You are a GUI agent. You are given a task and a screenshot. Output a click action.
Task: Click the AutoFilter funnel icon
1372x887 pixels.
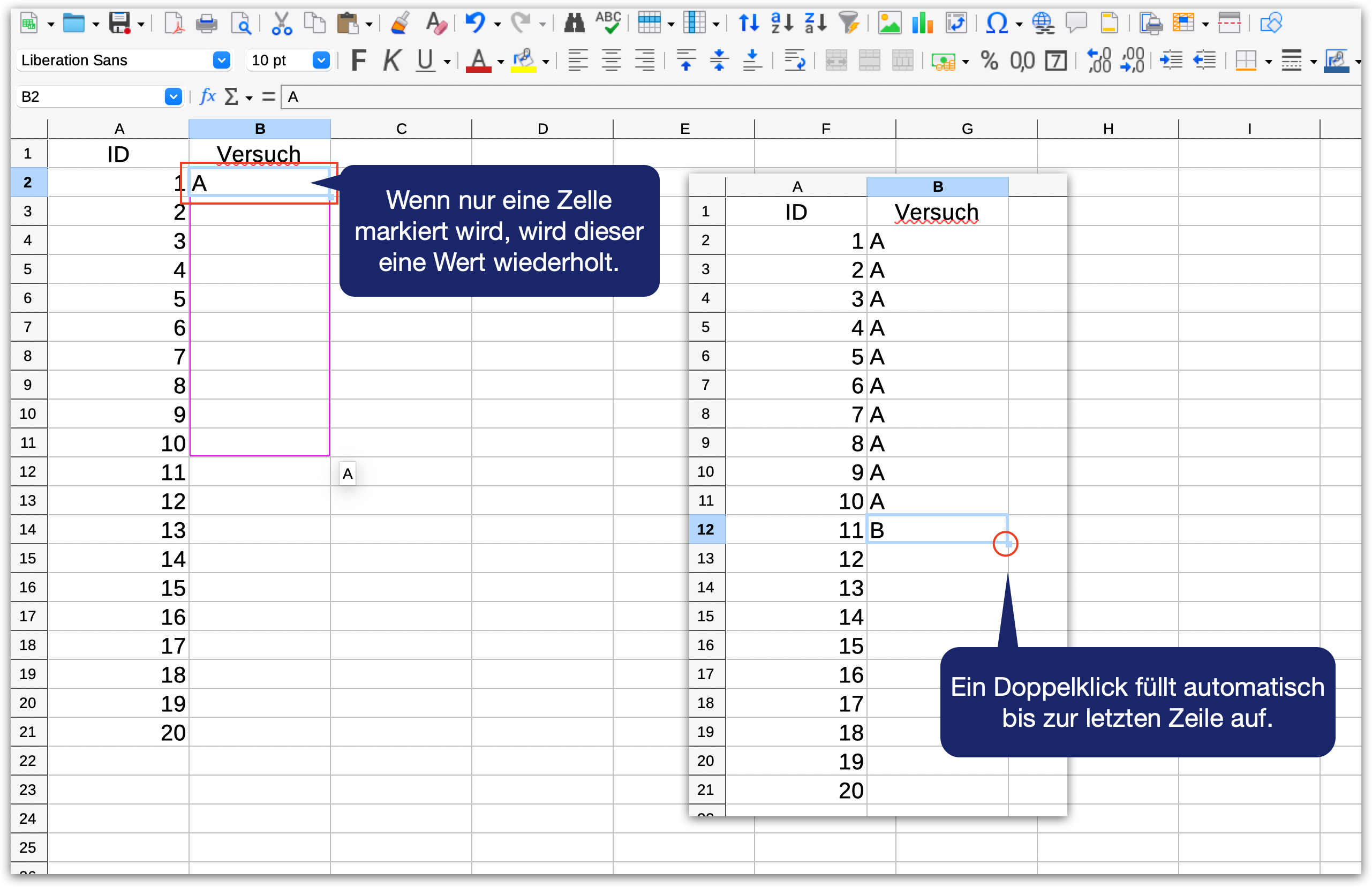(x=849, y=24)
